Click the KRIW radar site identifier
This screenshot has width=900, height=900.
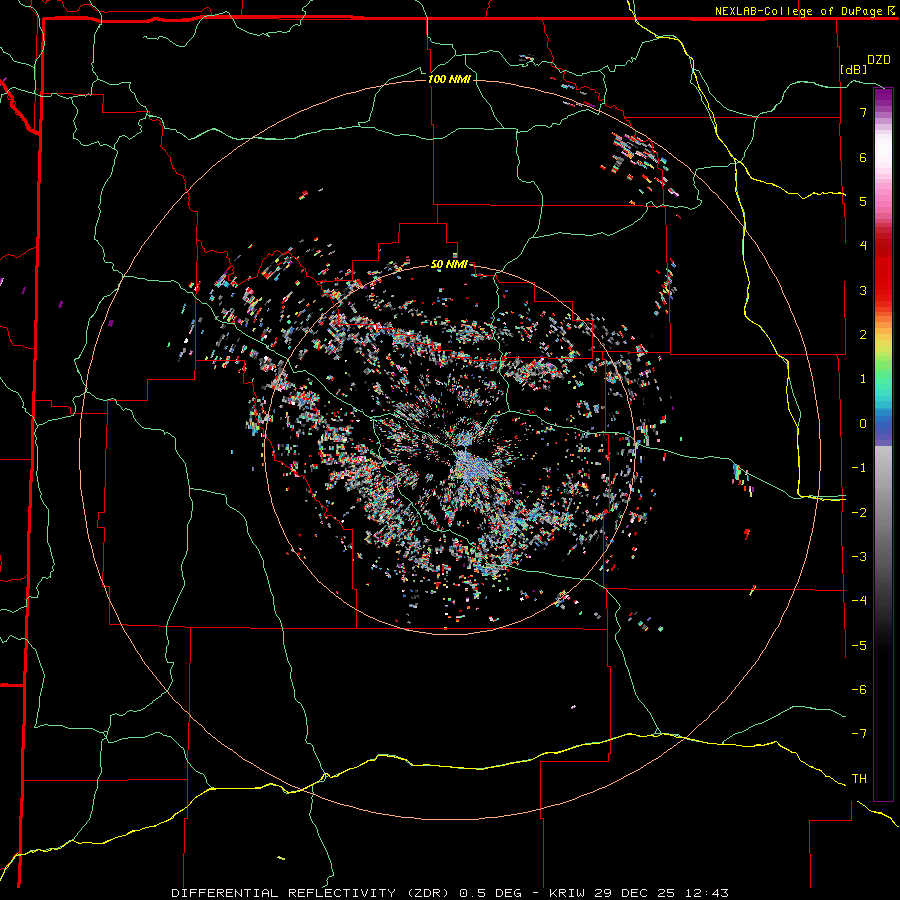coord(568,893)
